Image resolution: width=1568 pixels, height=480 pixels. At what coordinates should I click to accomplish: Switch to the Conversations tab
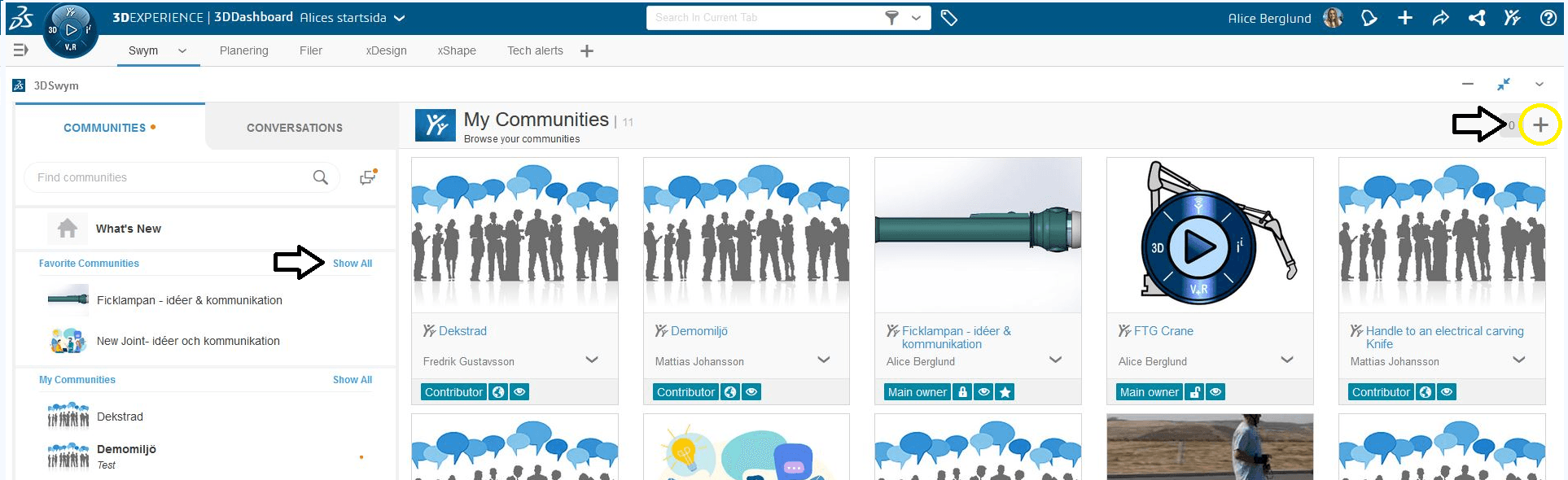[294, 128]
